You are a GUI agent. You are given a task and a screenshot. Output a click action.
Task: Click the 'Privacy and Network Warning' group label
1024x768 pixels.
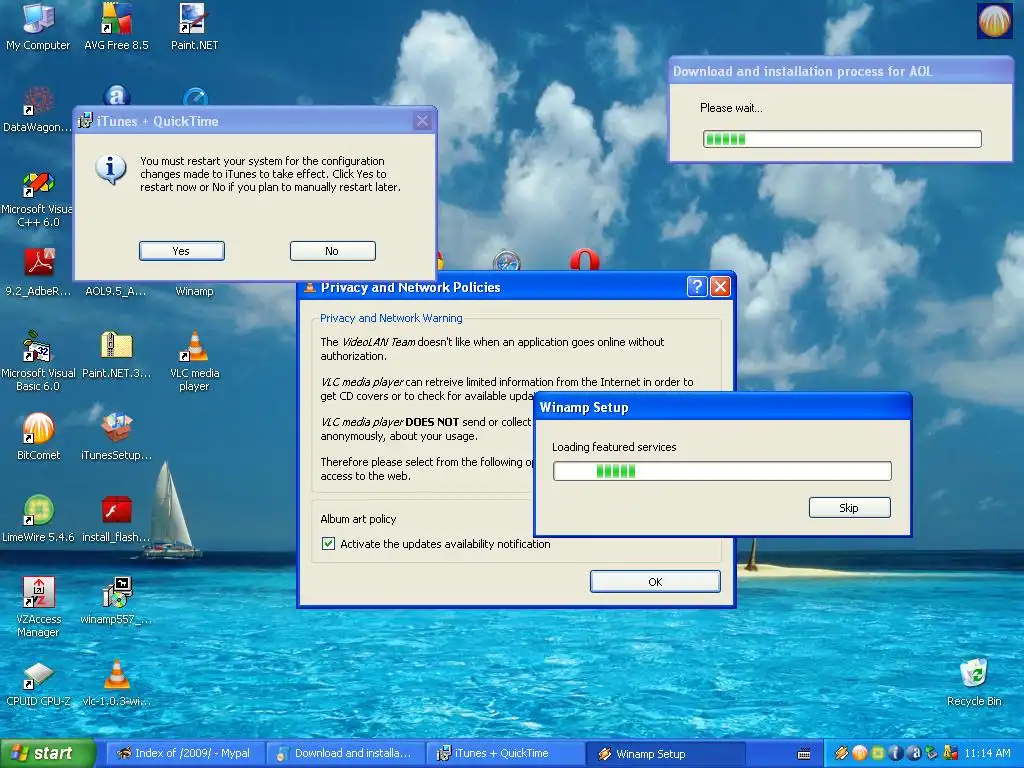coord(391,318)
